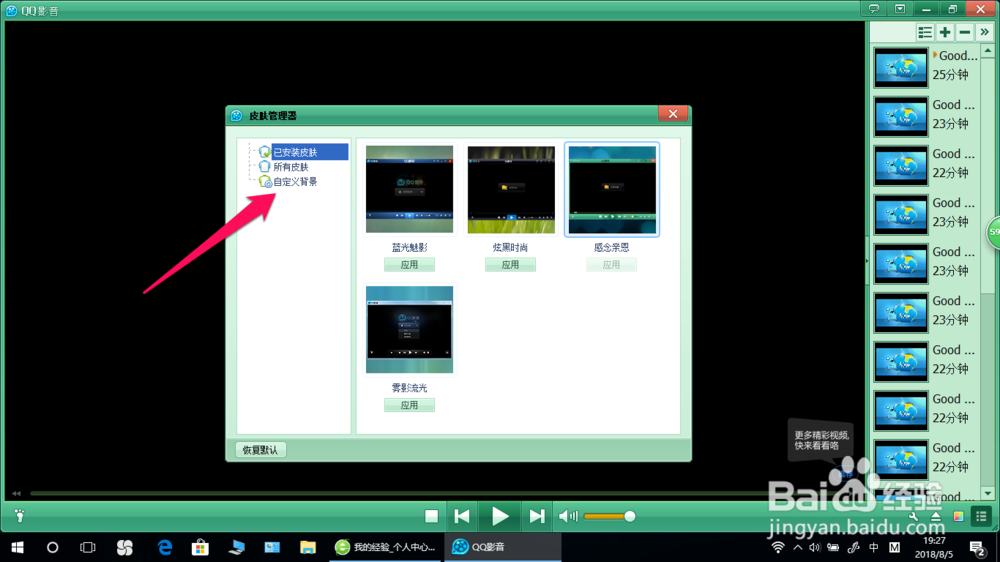Expand more playlist options double-chevron
Image resolution: width=1000 pixels, height=562 pixels.
tap(985, 33)
